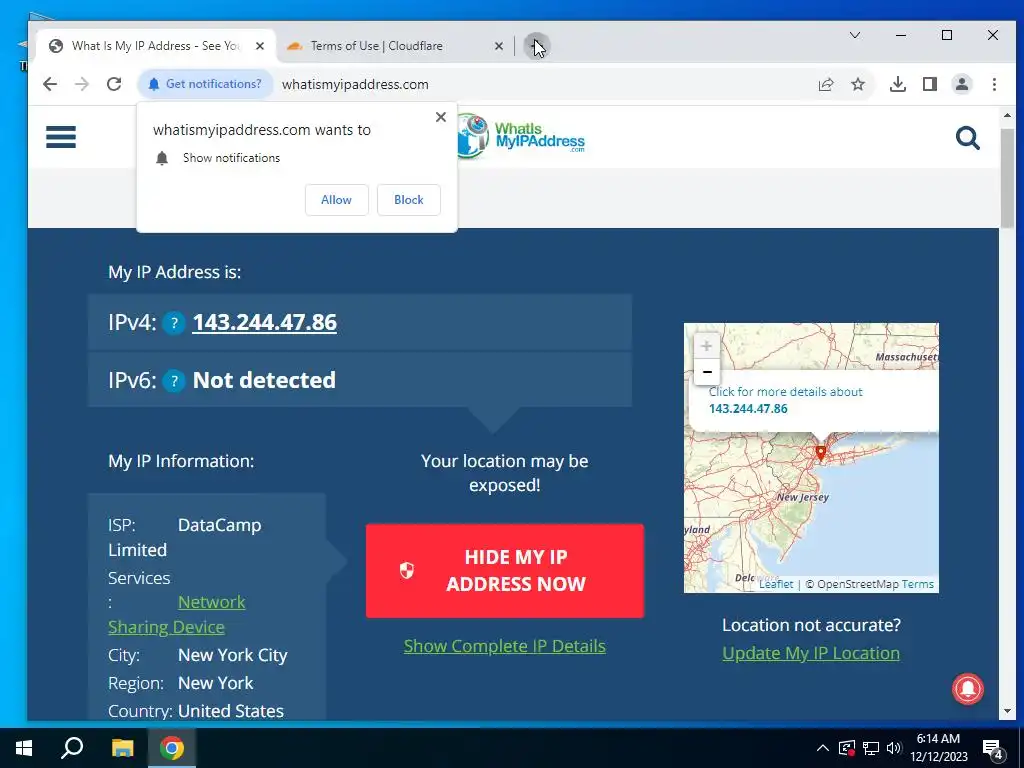Screen dimensions: 1024x768
Task: Allow notifications from whatismyipaddress.com
Action: (x=336, y=200)
